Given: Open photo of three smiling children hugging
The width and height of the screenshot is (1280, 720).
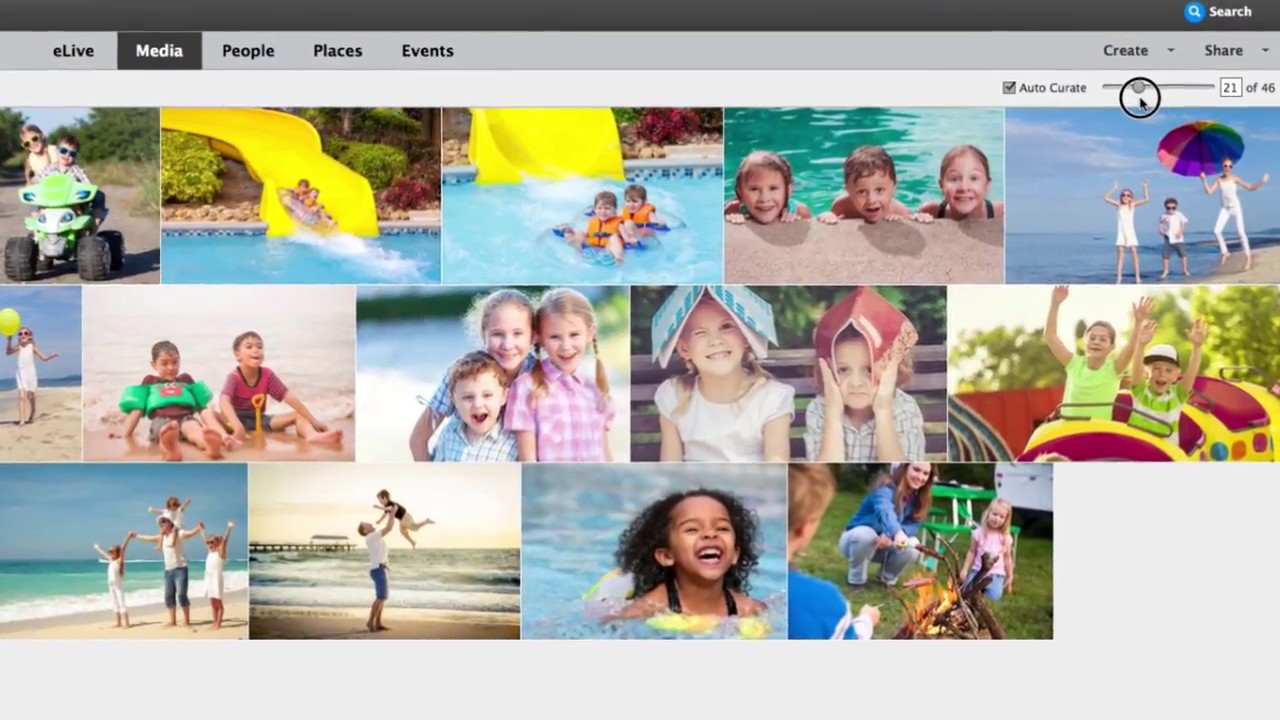Looking at the screenshot, I should click(493, 374).
